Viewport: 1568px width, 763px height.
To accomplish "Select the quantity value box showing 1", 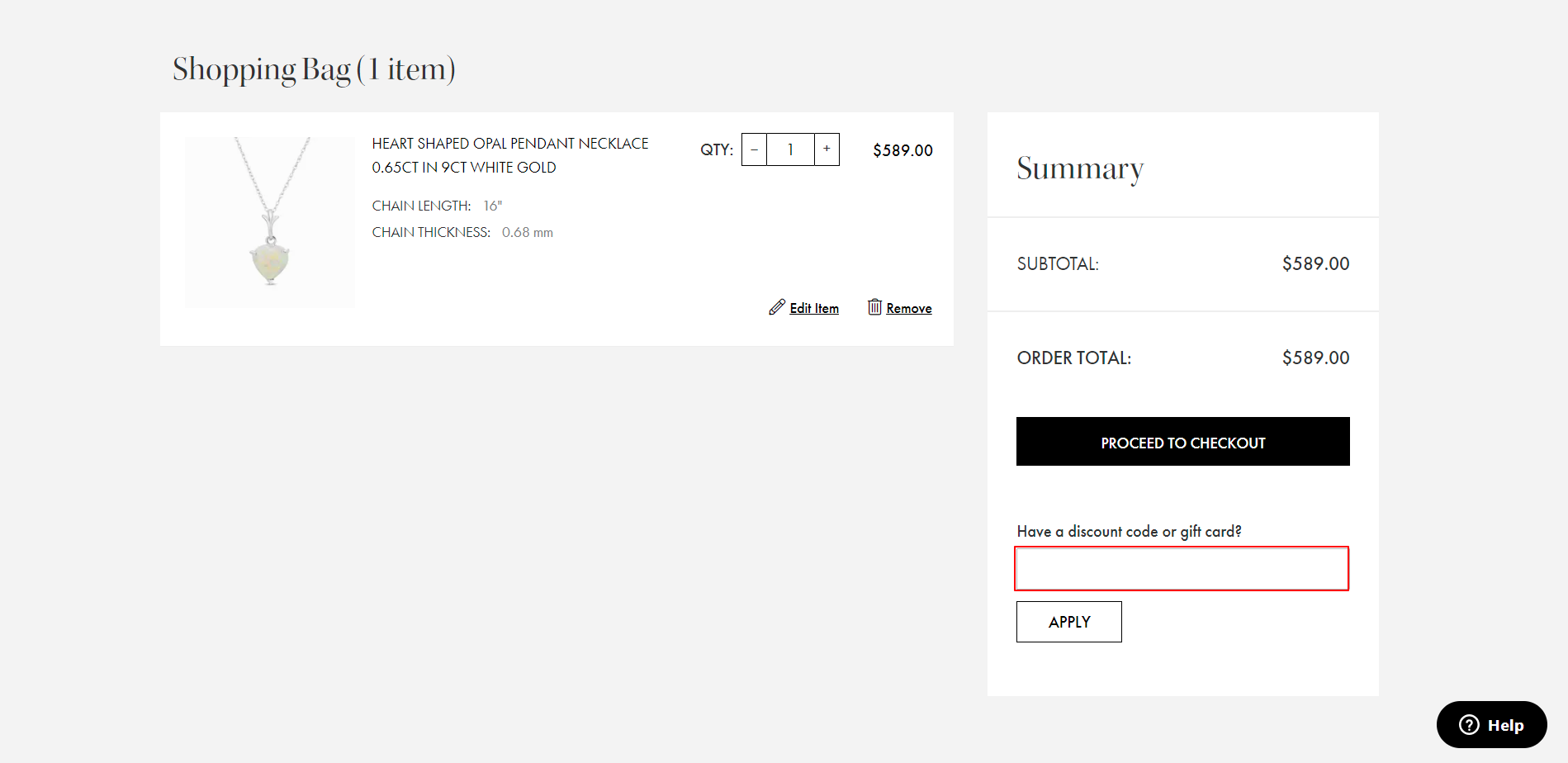I will (x=789, y=149).
